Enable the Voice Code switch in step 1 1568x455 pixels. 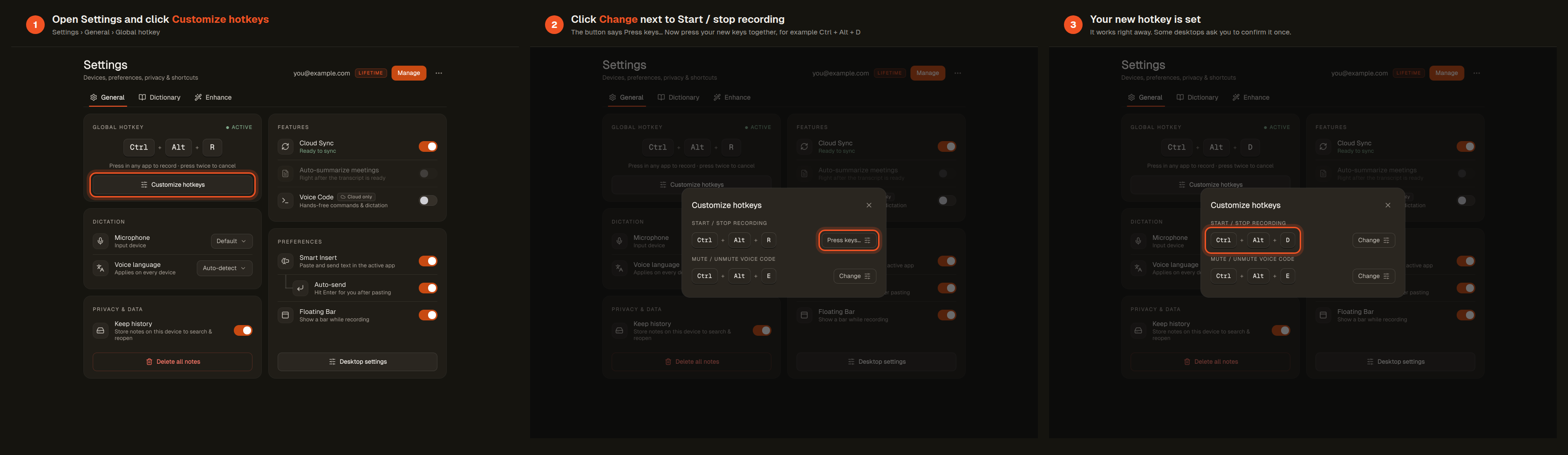(428, 200)
